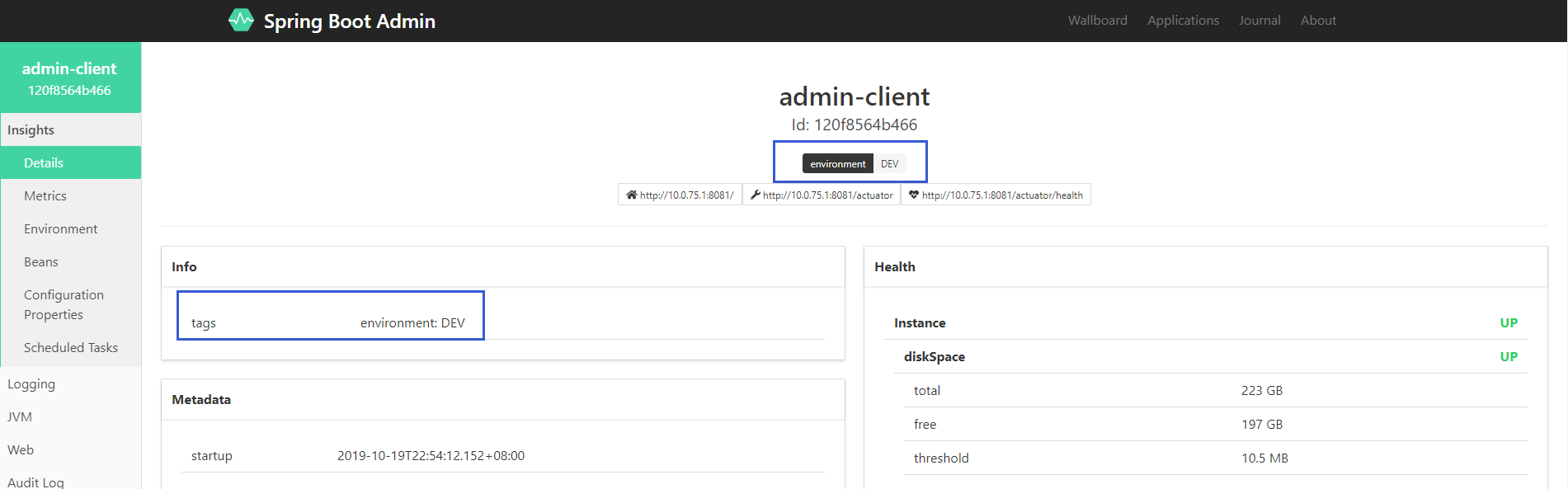Open Metrics in the sidebar
The image size is (1568, 489).
point(71,195)
